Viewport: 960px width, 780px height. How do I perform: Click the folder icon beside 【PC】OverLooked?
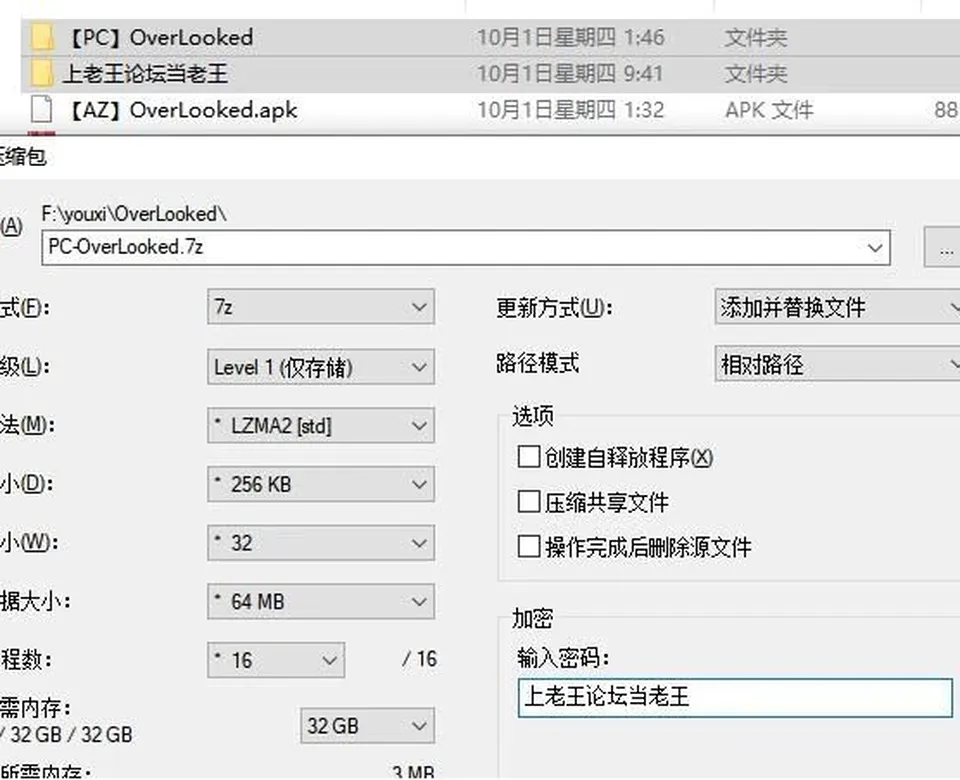pyautogui.click(x=42, y=37)
